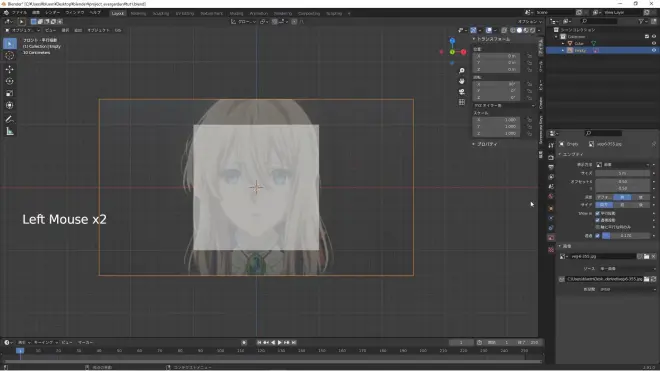Hide the Empty object via eye icon
The width and height of the screenshot is (660, 371).
click(654, 50)
